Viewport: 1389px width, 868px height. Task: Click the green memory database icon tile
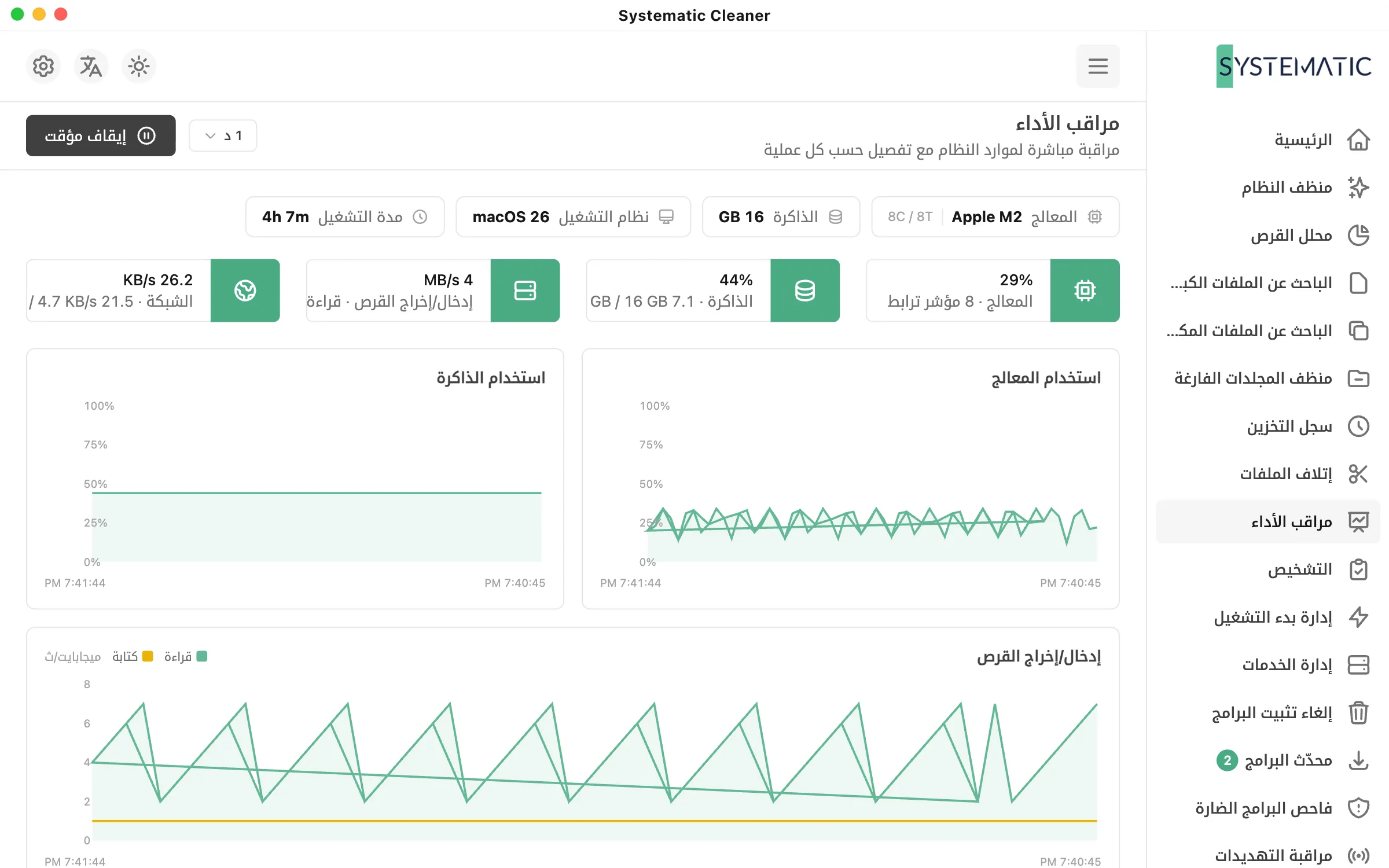click(x=804, y=290)
